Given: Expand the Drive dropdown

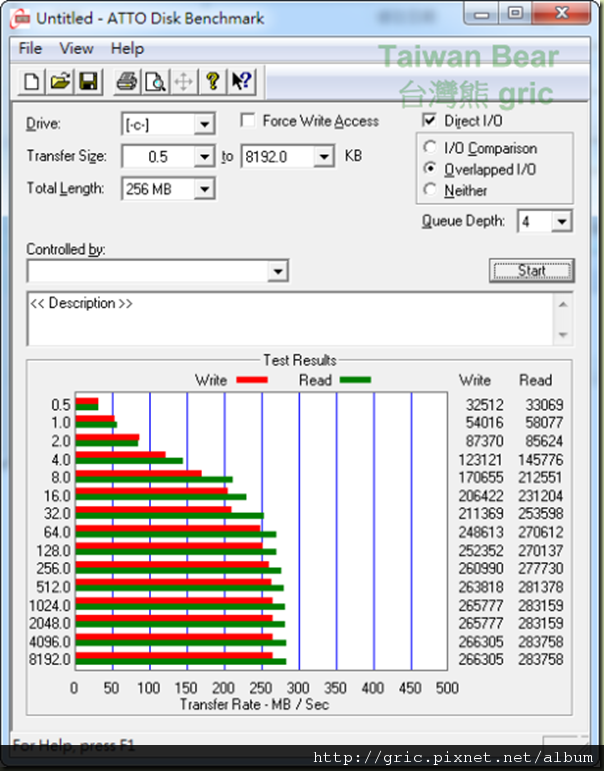Looking at the screenshot, I should pos(204,124).
